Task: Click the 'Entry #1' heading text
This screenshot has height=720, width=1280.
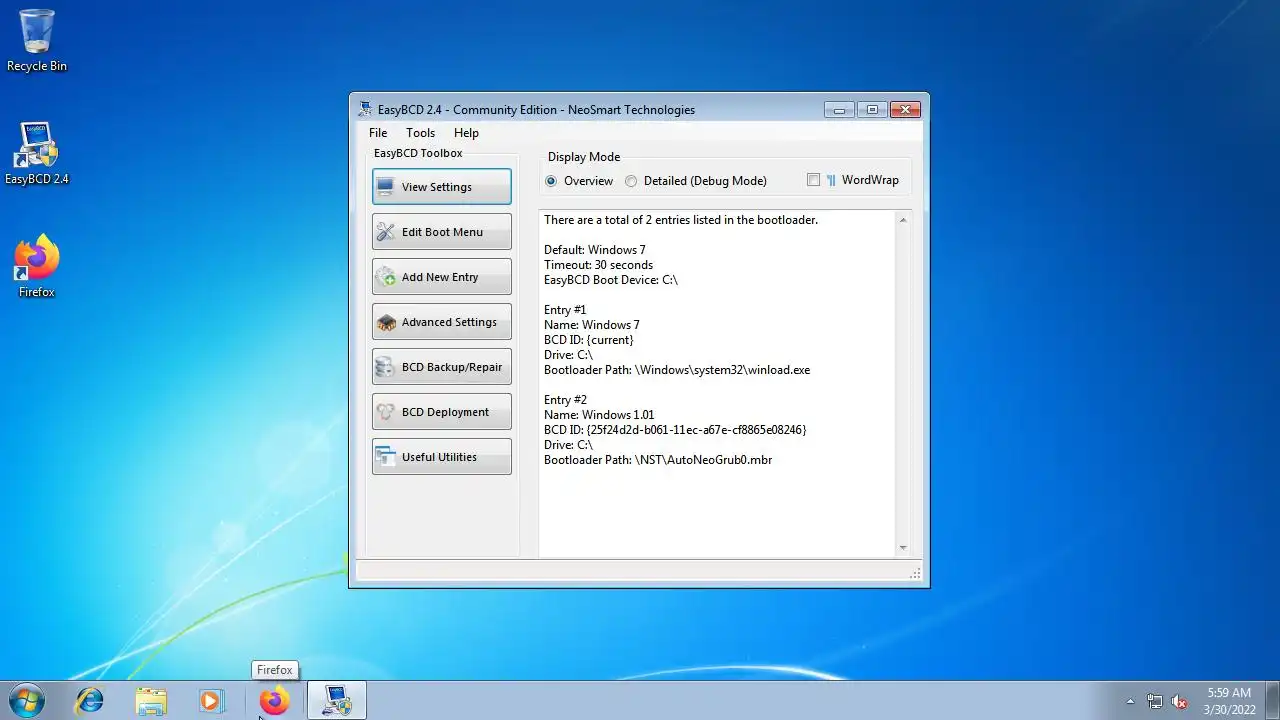Action: [565, 310]
